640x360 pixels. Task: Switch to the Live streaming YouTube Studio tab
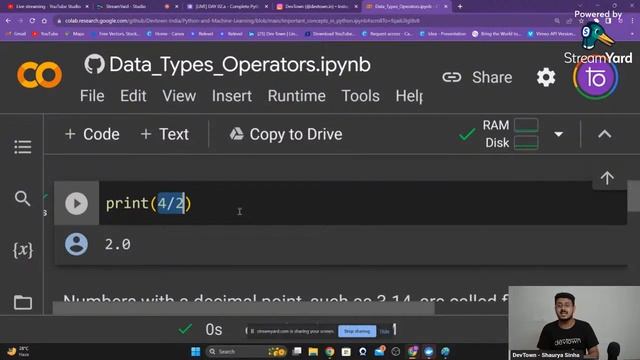[48, 7]
